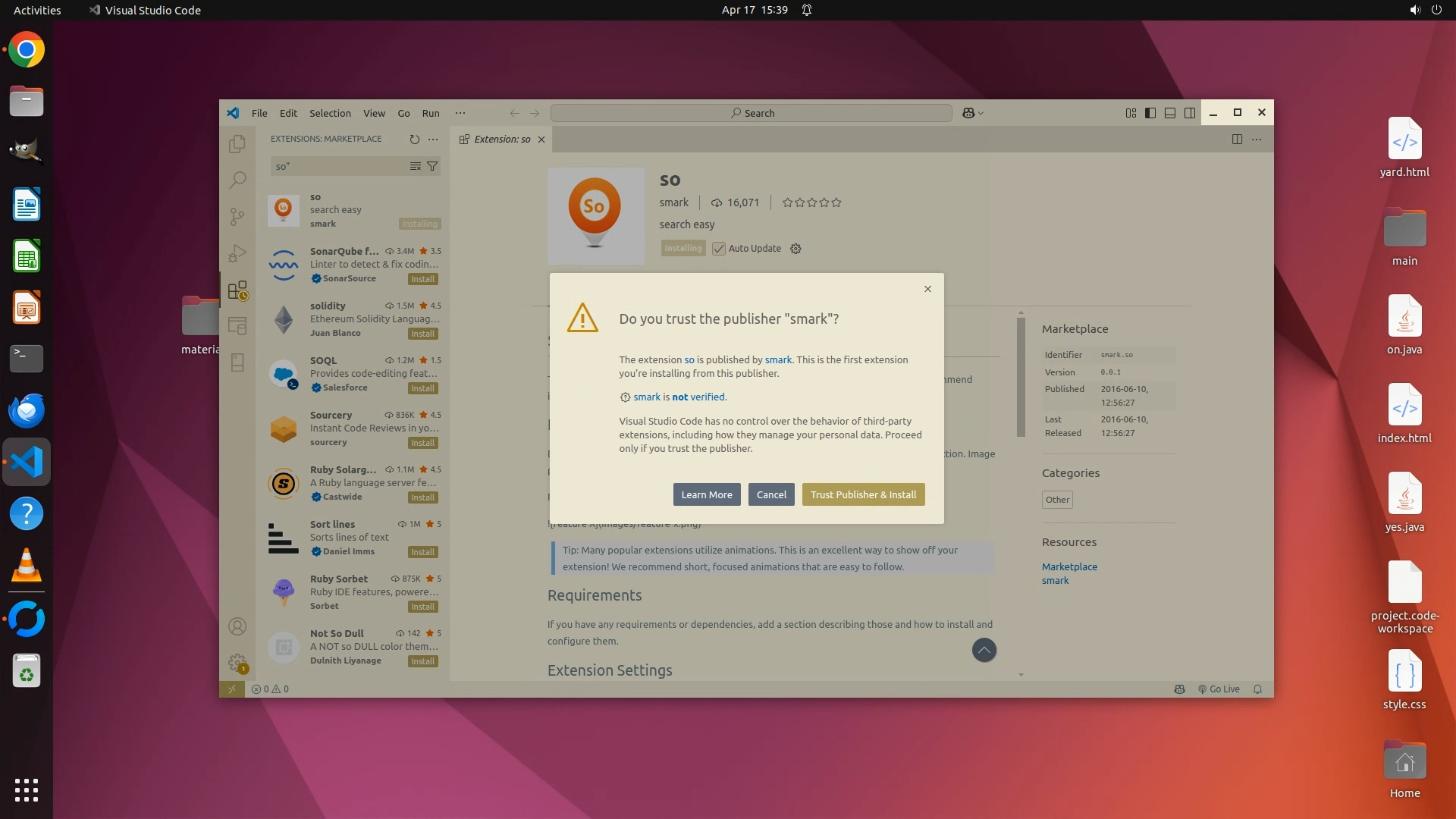Click the extensions search input field

tap(337, 166)
